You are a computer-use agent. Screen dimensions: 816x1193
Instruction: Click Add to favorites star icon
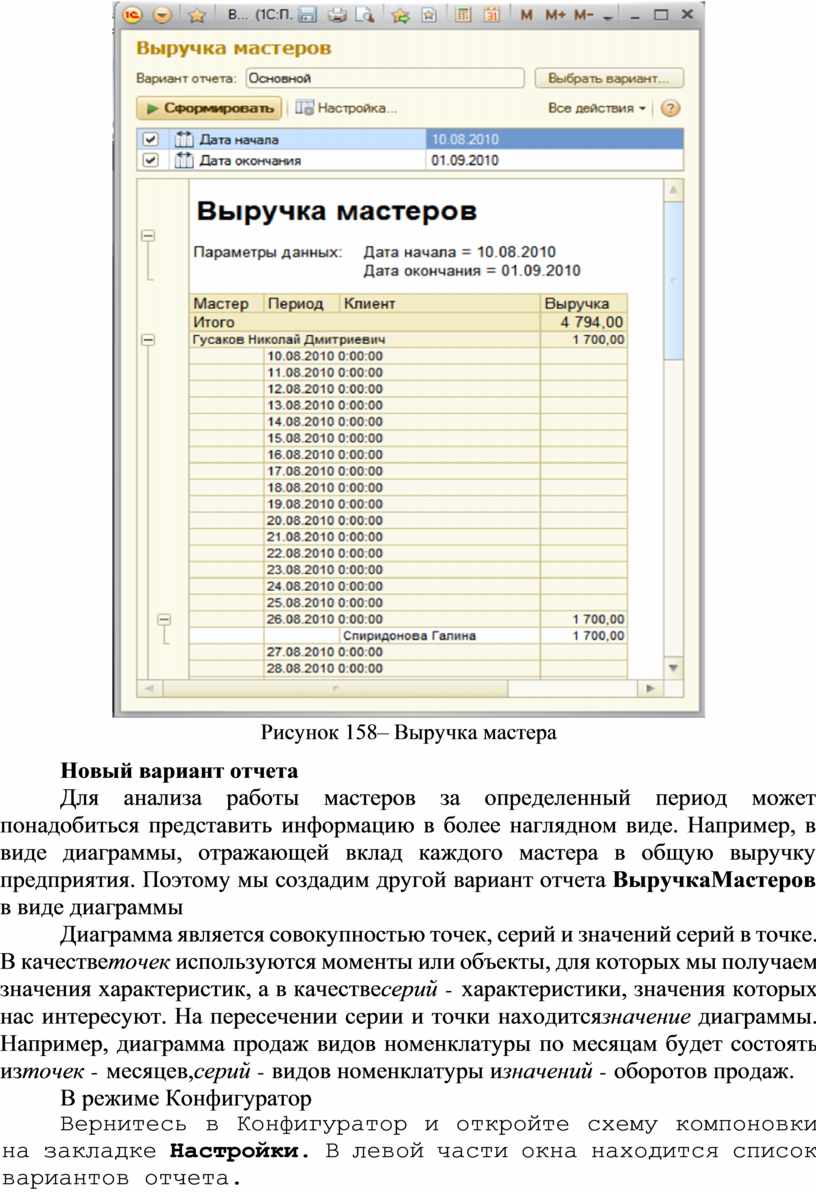401,14
